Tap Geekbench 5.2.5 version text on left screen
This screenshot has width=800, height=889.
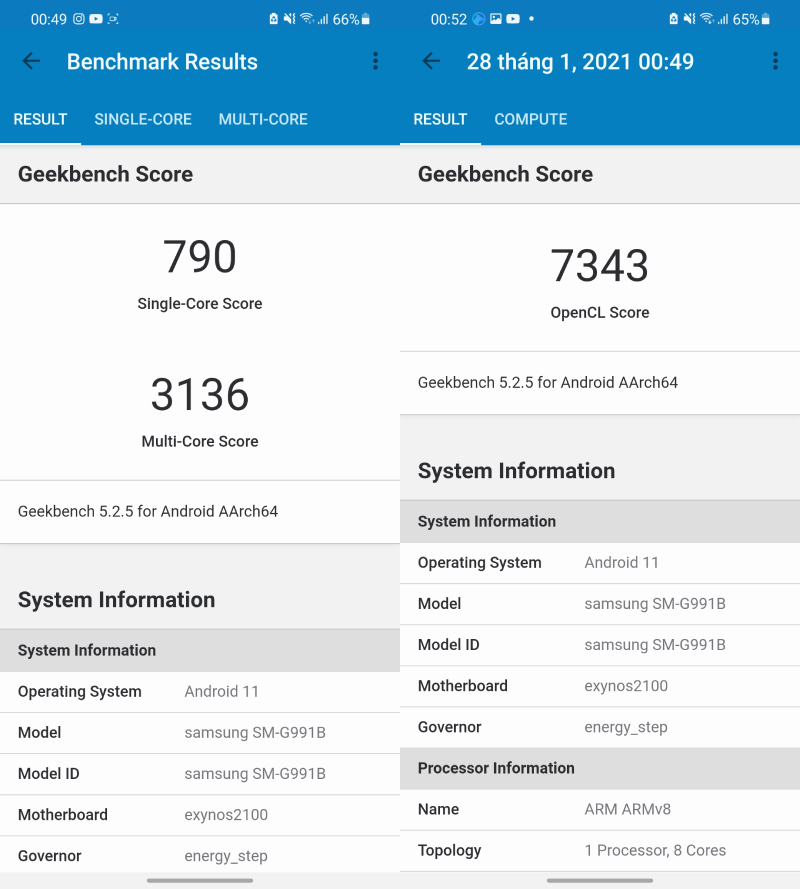[148, 511]
